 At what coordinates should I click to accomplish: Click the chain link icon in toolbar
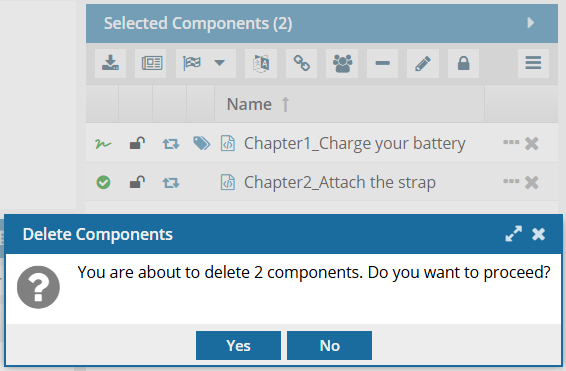click(301, 64)
